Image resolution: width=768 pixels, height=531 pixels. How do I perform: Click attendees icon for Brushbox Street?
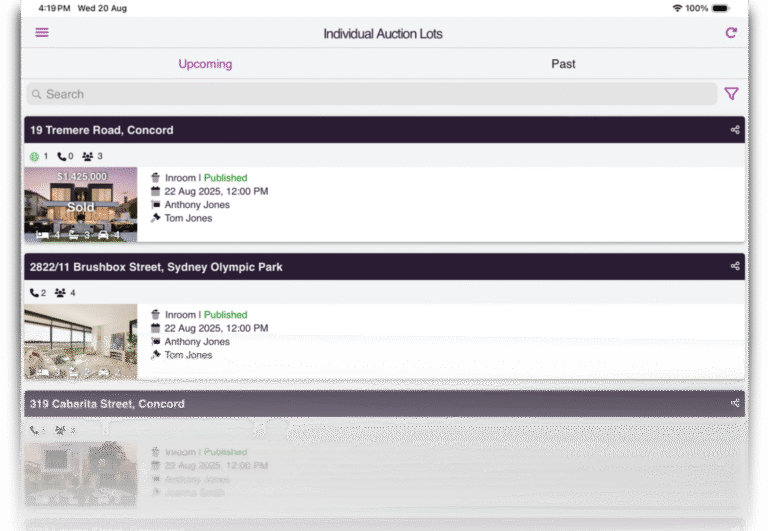pos(60,293)
